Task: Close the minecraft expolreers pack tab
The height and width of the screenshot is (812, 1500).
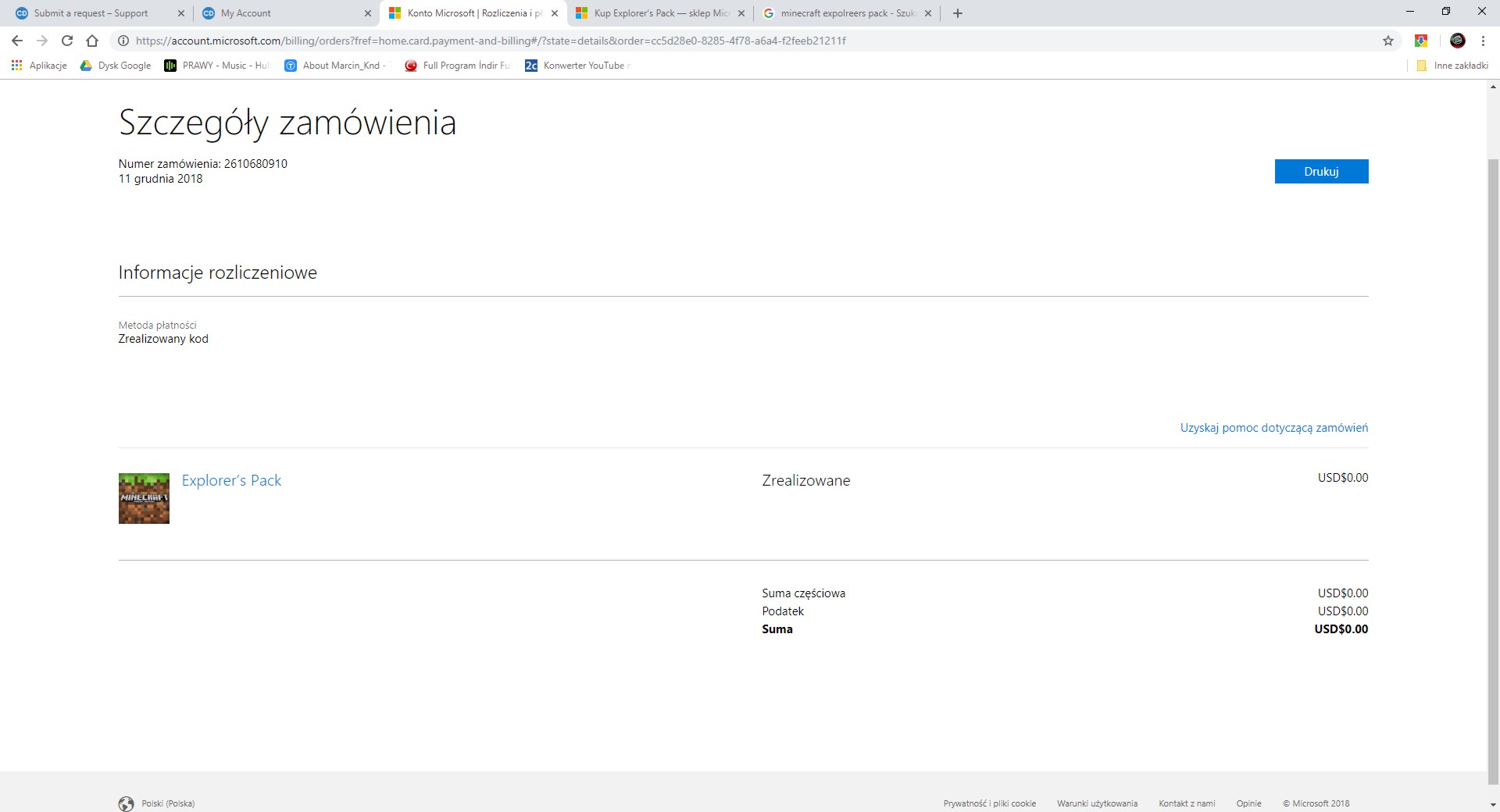Action: point(928,13)
